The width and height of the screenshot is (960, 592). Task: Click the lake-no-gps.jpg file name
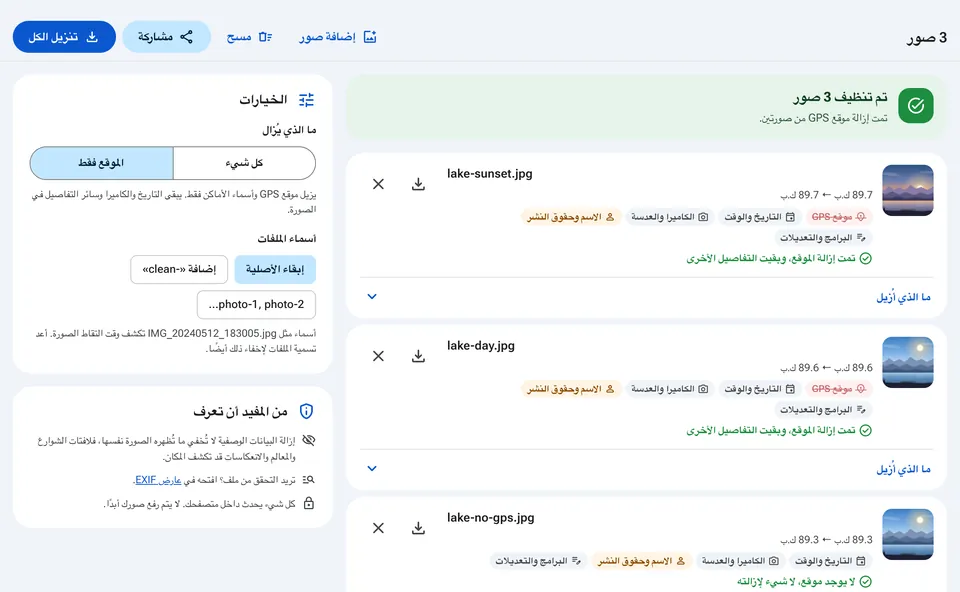490,518
